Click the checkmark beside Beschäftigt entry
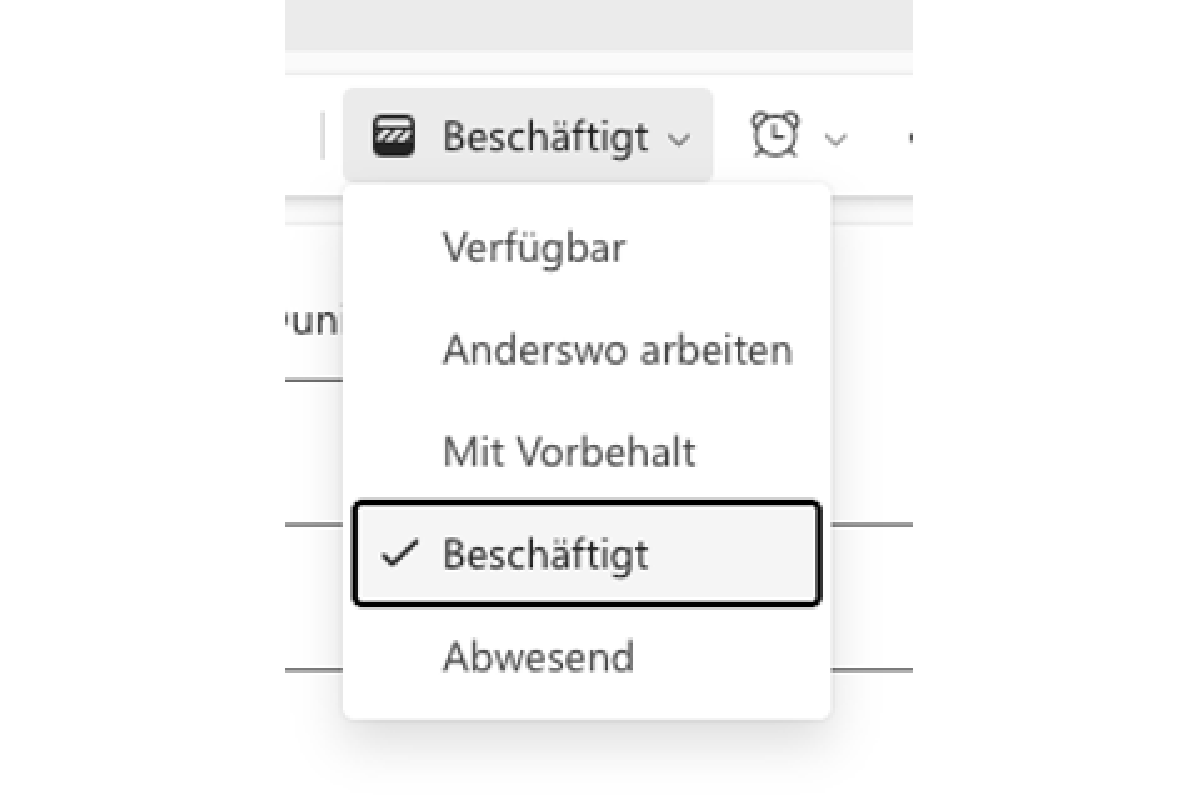The height and width of the screenshot is (800, 1200). pyautogui.click(x=399, y=553)
